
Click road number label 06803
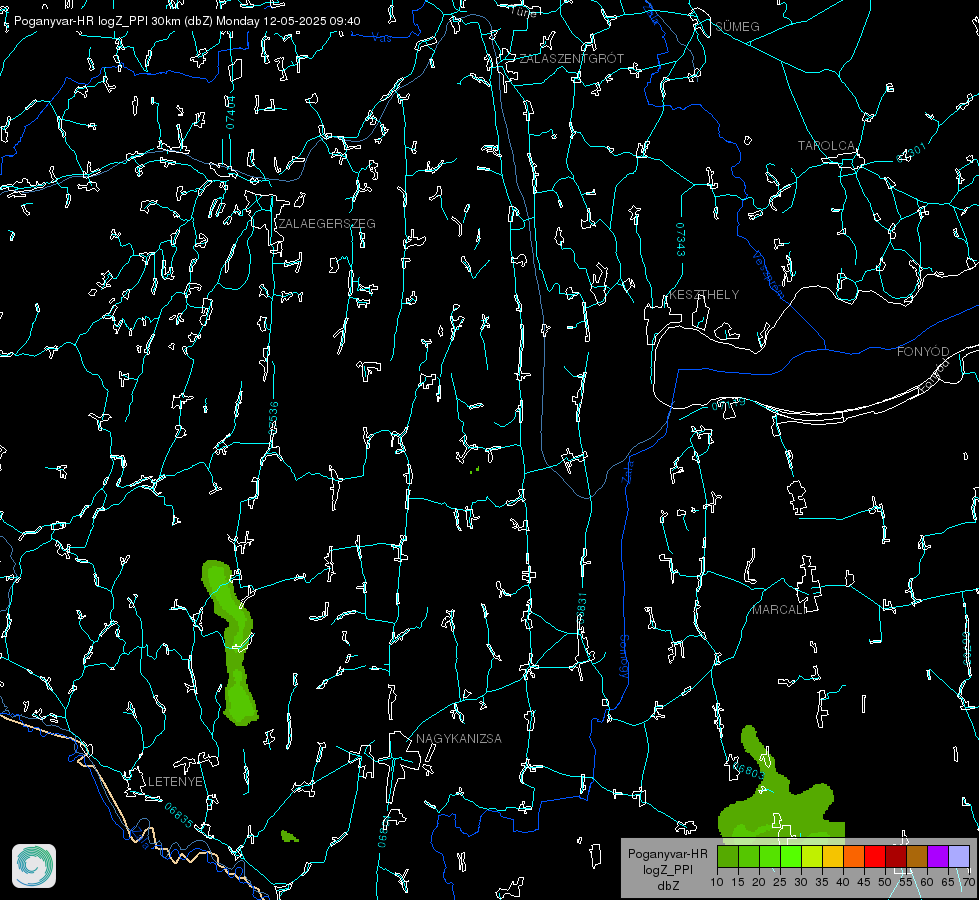[x=749, y=771]
